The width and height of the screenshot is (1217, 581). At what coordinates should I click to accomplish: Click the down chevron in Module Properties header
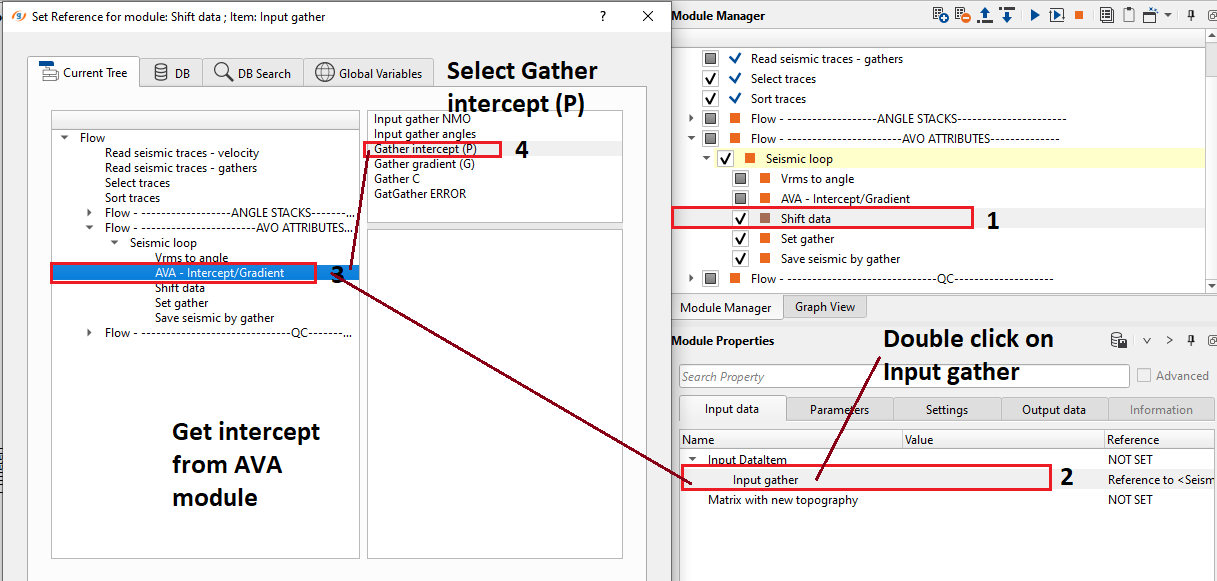coord(1147,341)
